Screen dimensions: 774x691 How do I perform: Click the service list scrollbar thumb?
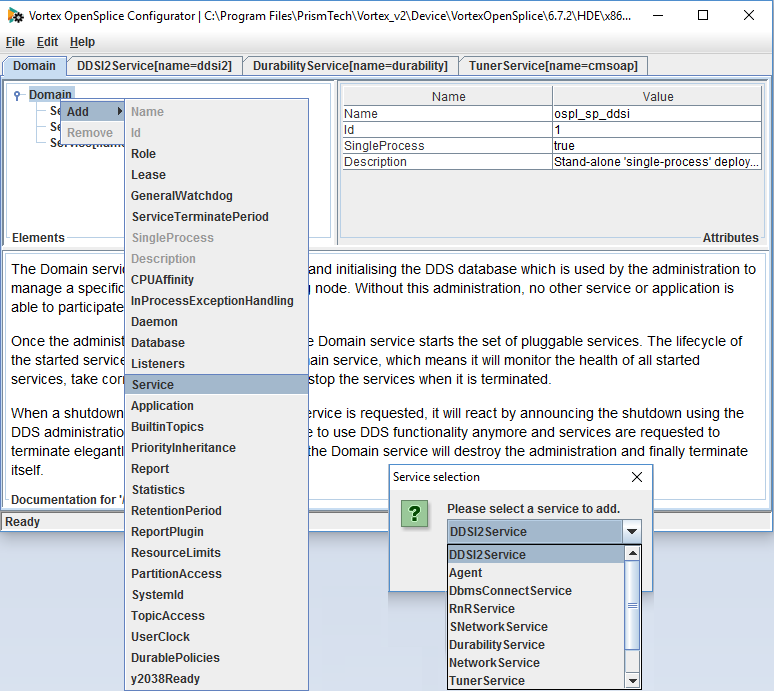pyautogui.click(x=632, y=605)
